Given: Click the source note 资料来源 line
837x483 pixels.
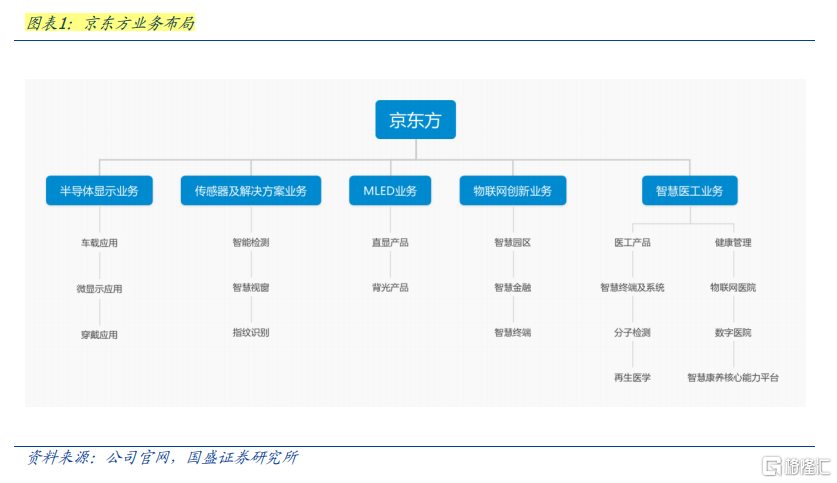Looking at the screenshot, I should coord(162,457).
